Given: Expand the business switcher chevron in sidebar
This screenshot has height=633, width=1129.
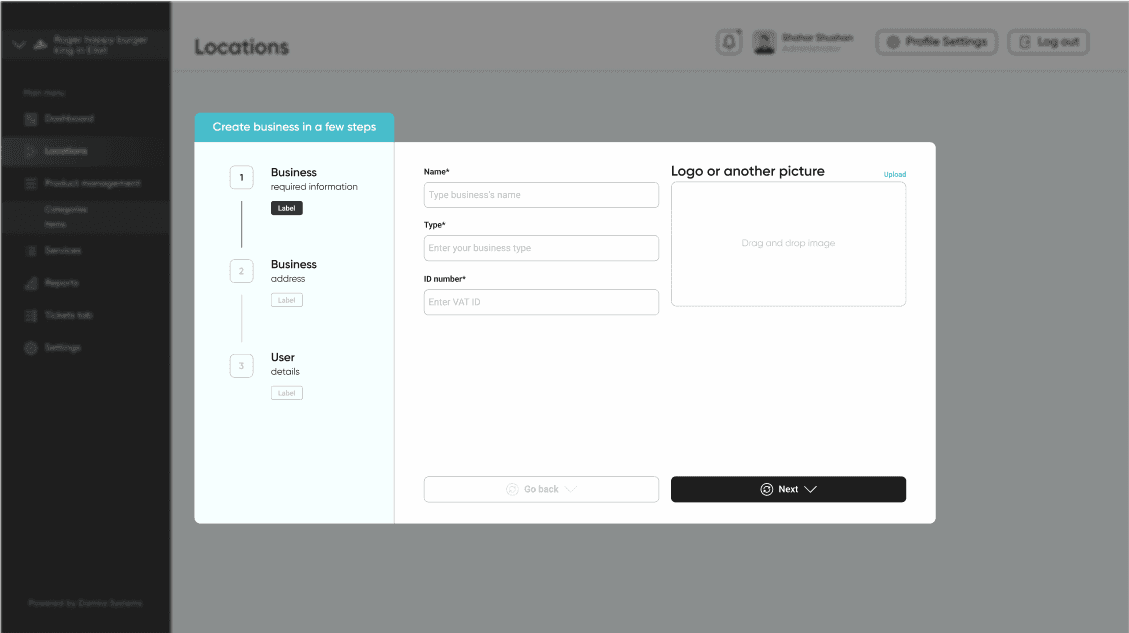Looking at the screenshot, I should (x=19, y=45).
